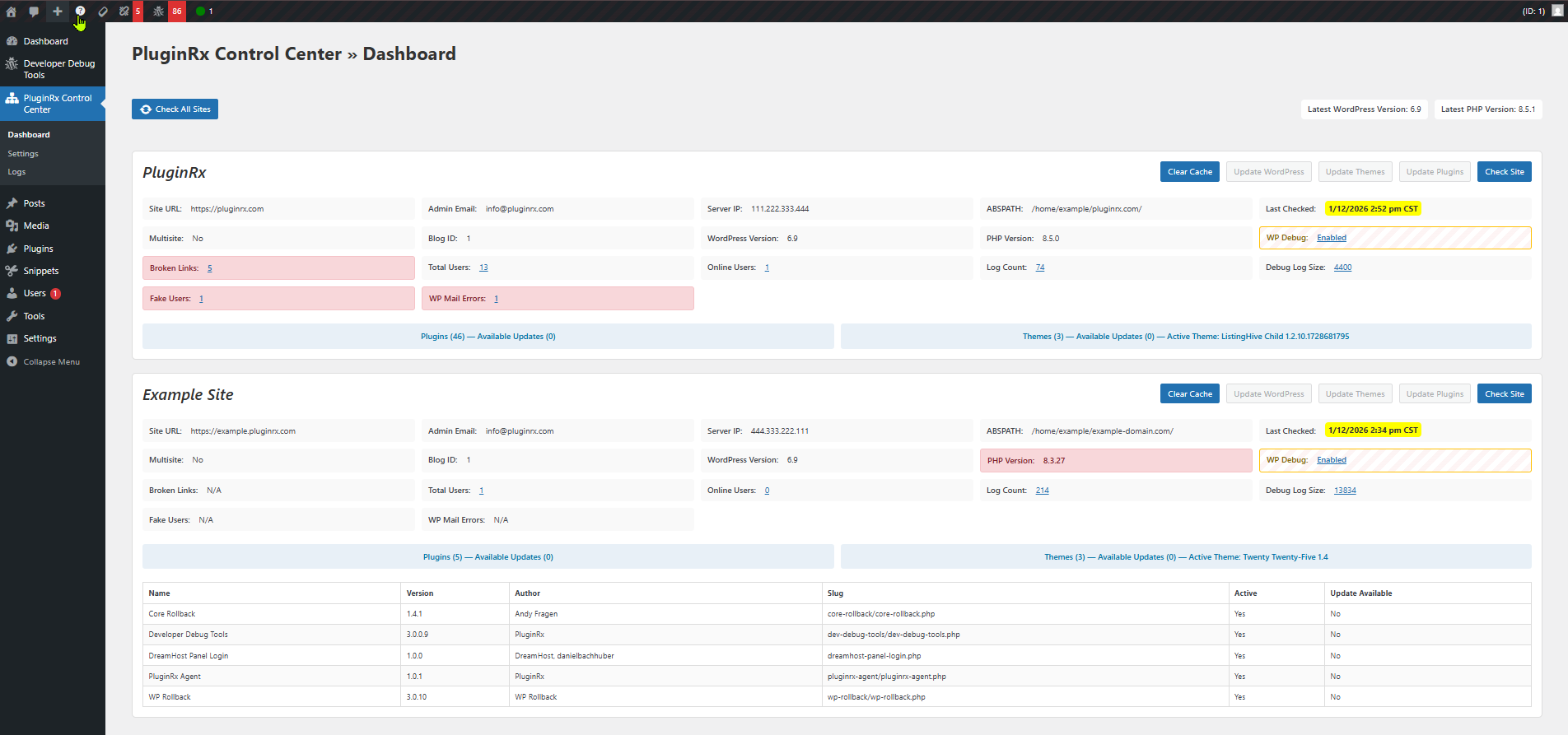Click the plus New content icon
Image resolution: width=1568 pixels, height=735 pixels.
click(x=57, y=12)
